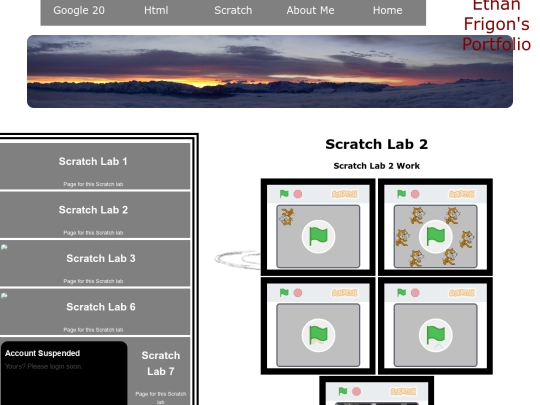Click small green flag in six-cats project header

[402, 194]
